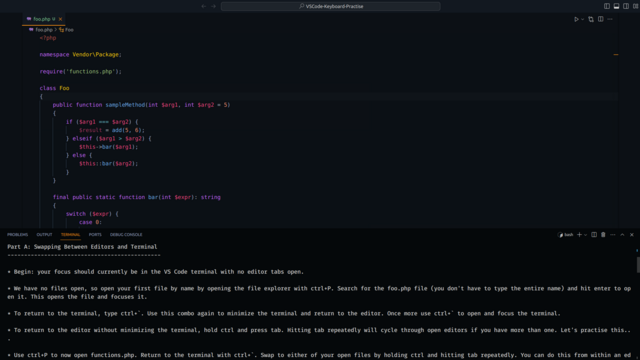Click the class Foo declaration
640x360 pixels.
(54, 88)
